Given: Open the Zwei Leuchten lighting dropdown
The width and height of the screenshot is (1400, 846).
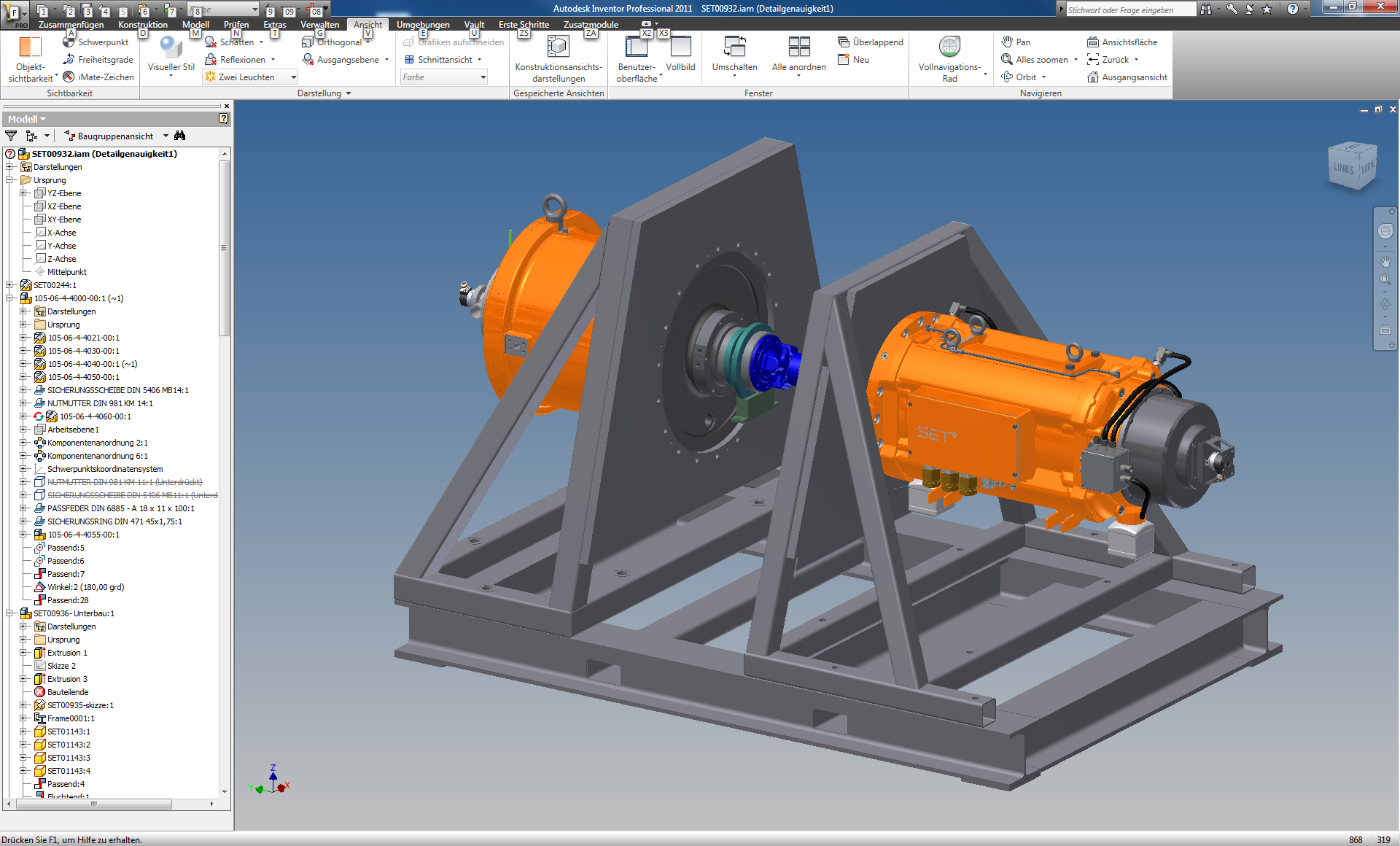Looking at the screenshot, I should click(x=294, y=77).
